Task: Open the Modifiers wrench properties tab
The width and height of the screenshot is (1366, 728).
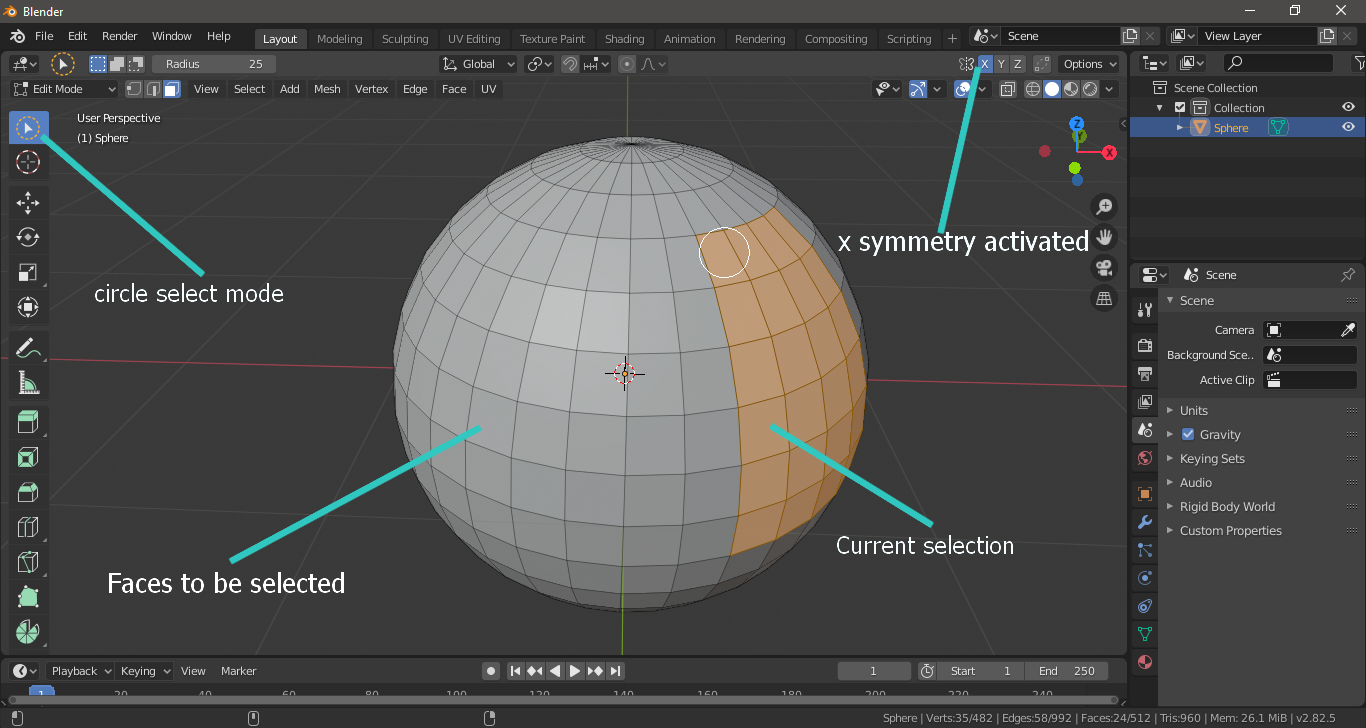Action: 1145,522
